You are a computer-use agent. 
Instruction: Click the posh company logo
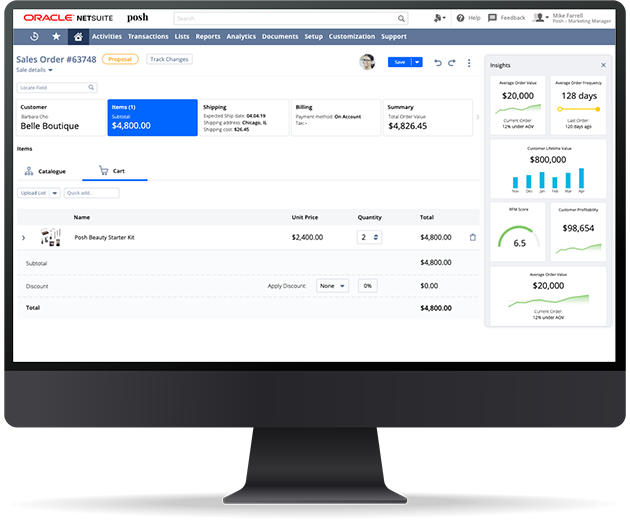click(137, 18)
